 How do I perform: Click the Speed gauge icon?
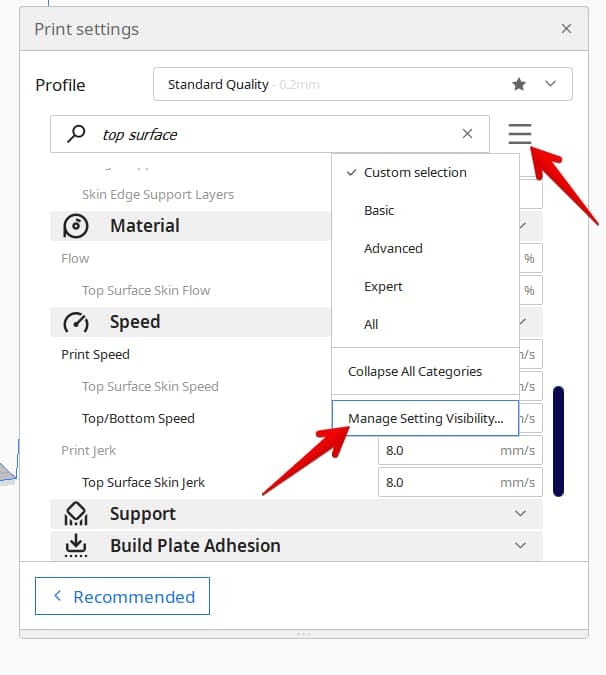point(76,322)
